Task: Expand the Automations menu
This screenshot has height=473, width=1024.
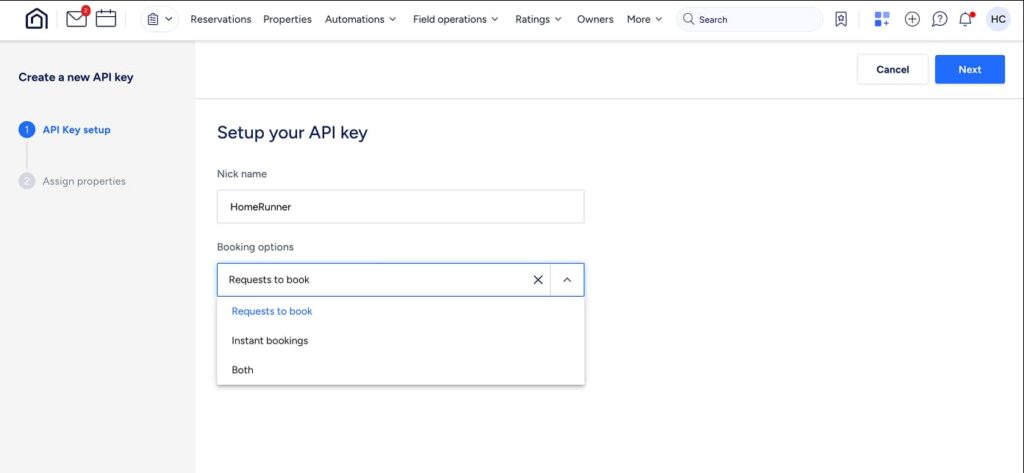Action: click(x=360, y=20)
